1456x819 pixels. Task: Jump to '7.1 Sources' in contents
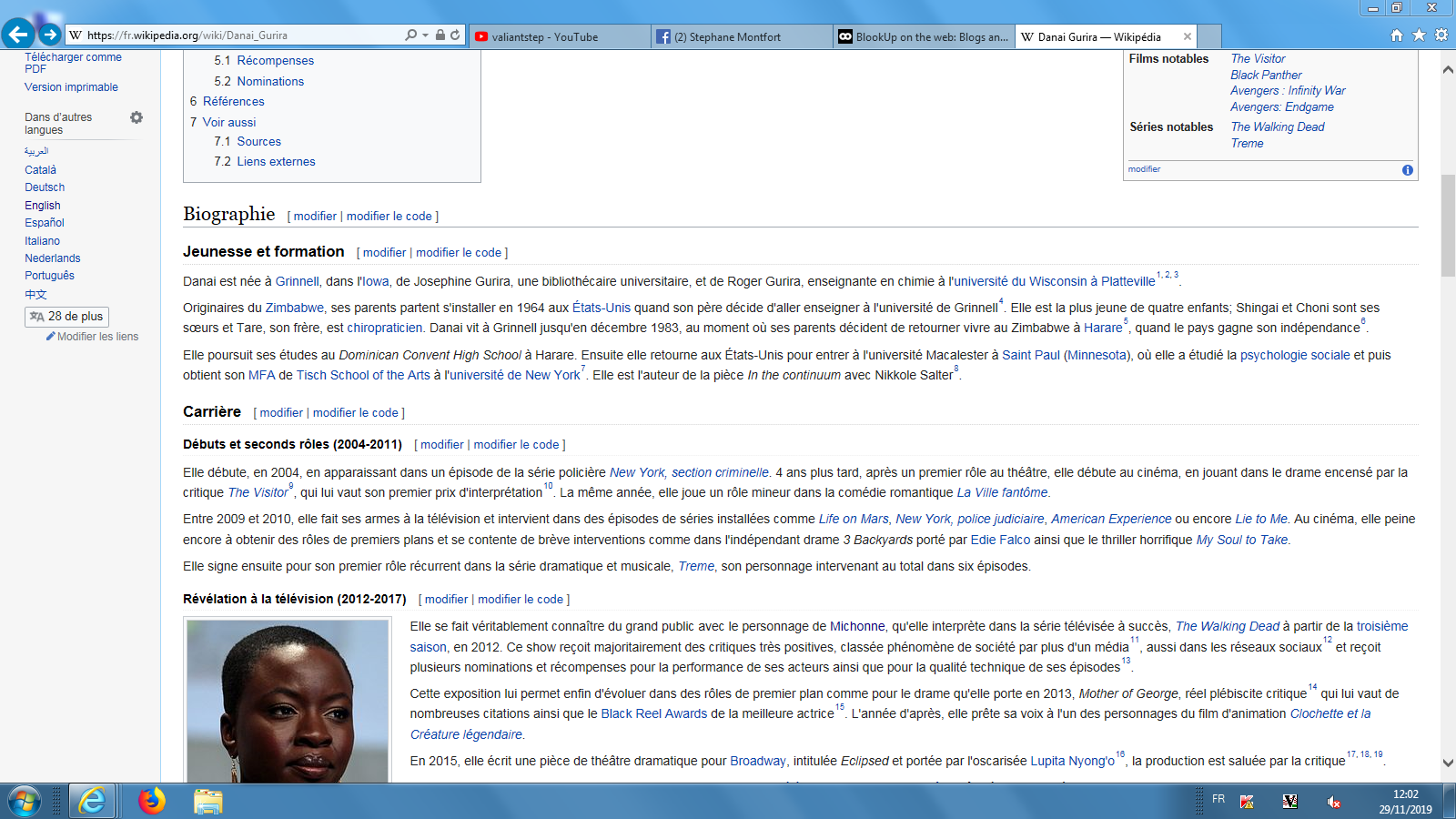click(248, 142)
